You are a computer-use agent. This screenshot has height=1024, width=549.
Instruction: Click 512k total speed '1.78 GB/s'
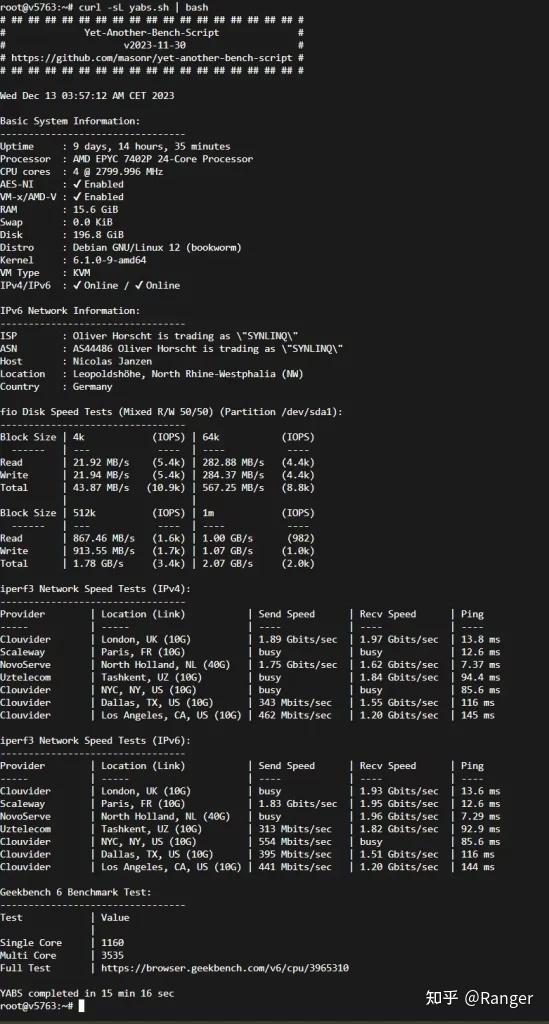99,564
